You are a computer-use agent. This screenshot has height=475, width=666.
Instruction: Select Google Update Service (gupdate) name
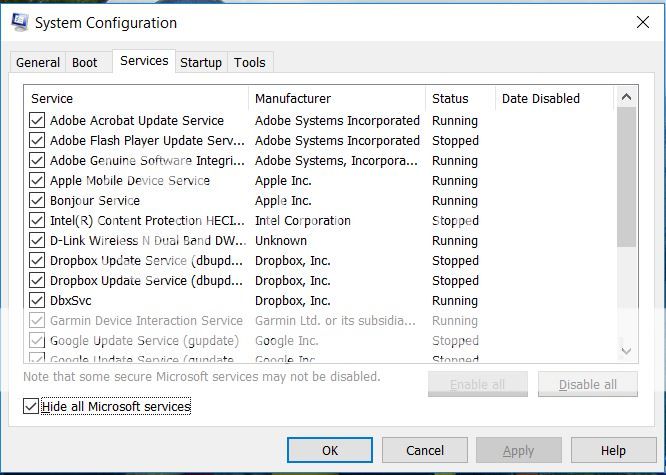coord(144,340)
